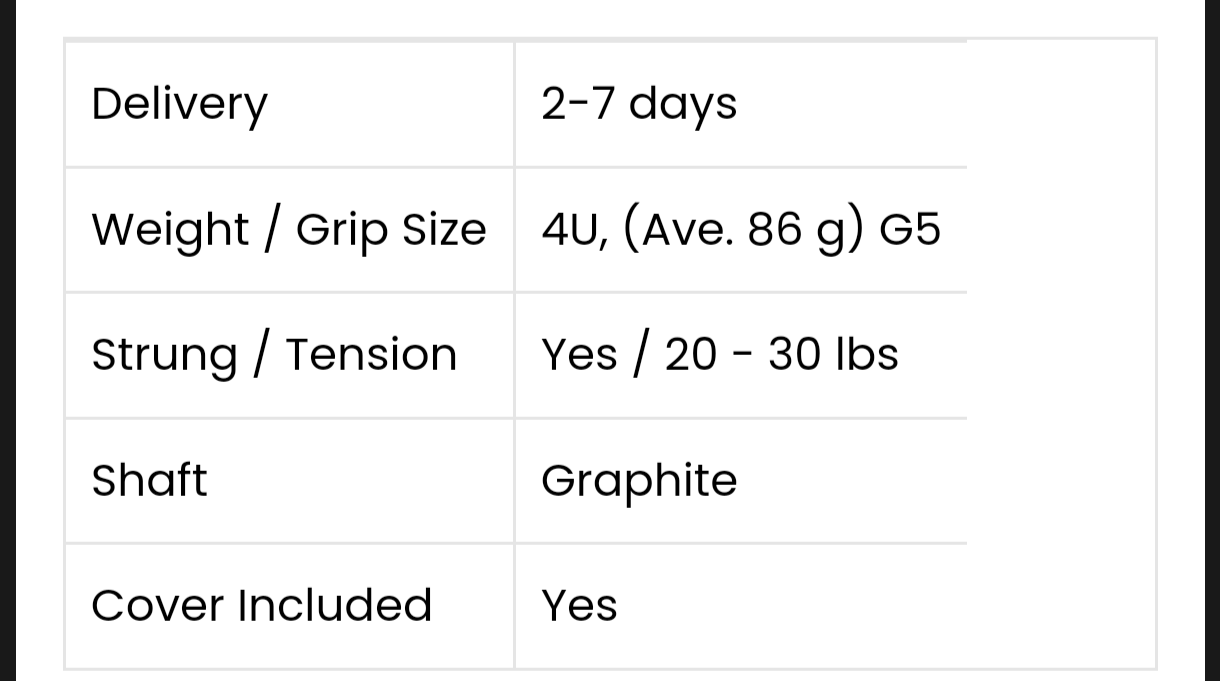Click the word "Strung" in the row label
The image size is (1220, 681).
pos(164,355)
